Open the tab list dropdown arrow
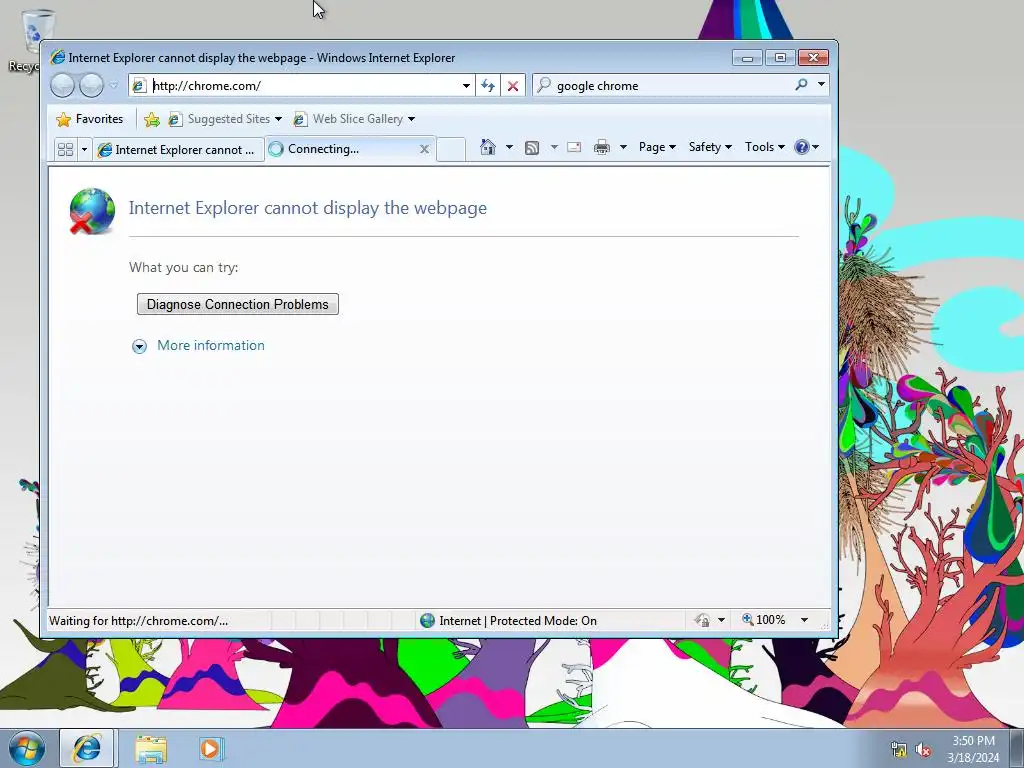 click(84, 150)
